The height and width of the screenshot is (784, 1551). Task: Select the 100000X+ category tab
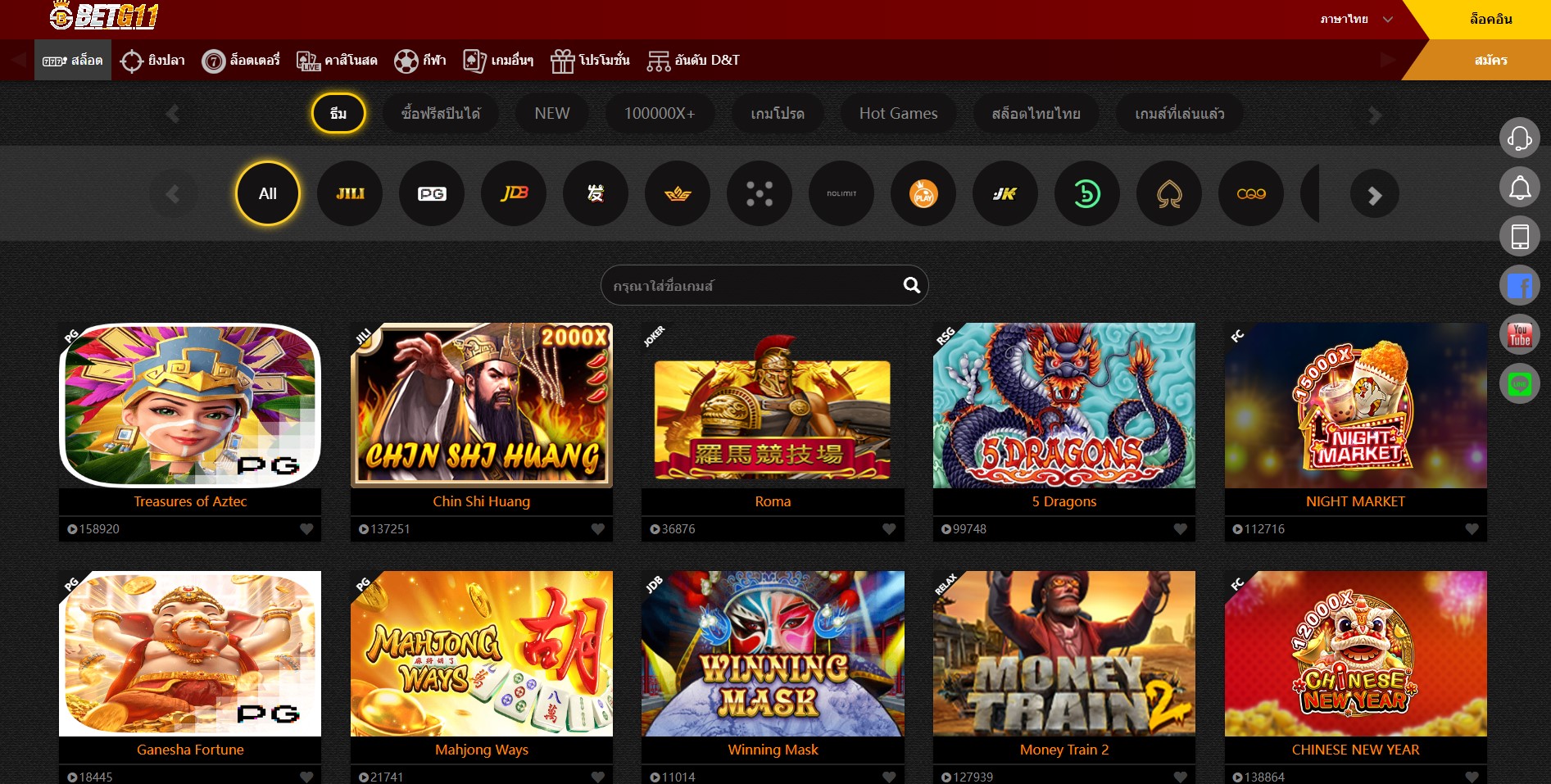click(660, 114)
